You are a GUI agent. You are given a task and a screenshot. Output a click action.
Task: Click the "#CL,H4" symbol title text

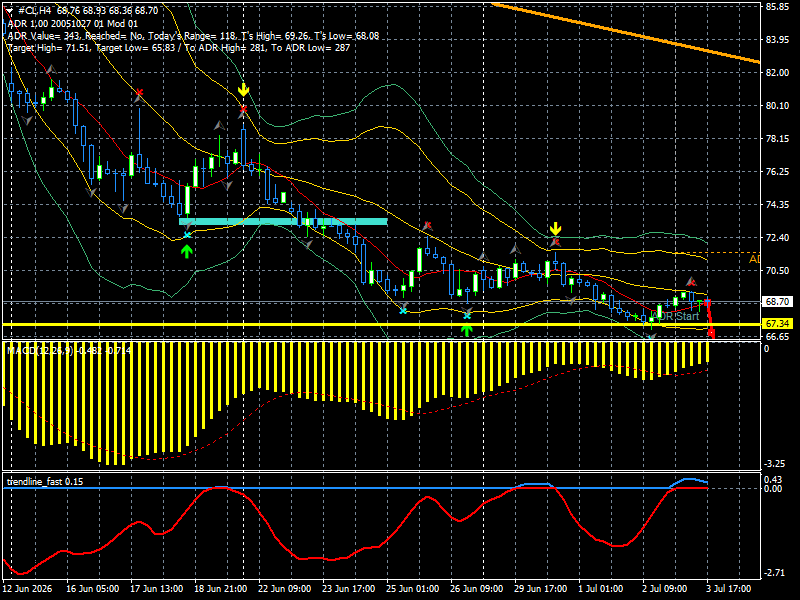35,11
